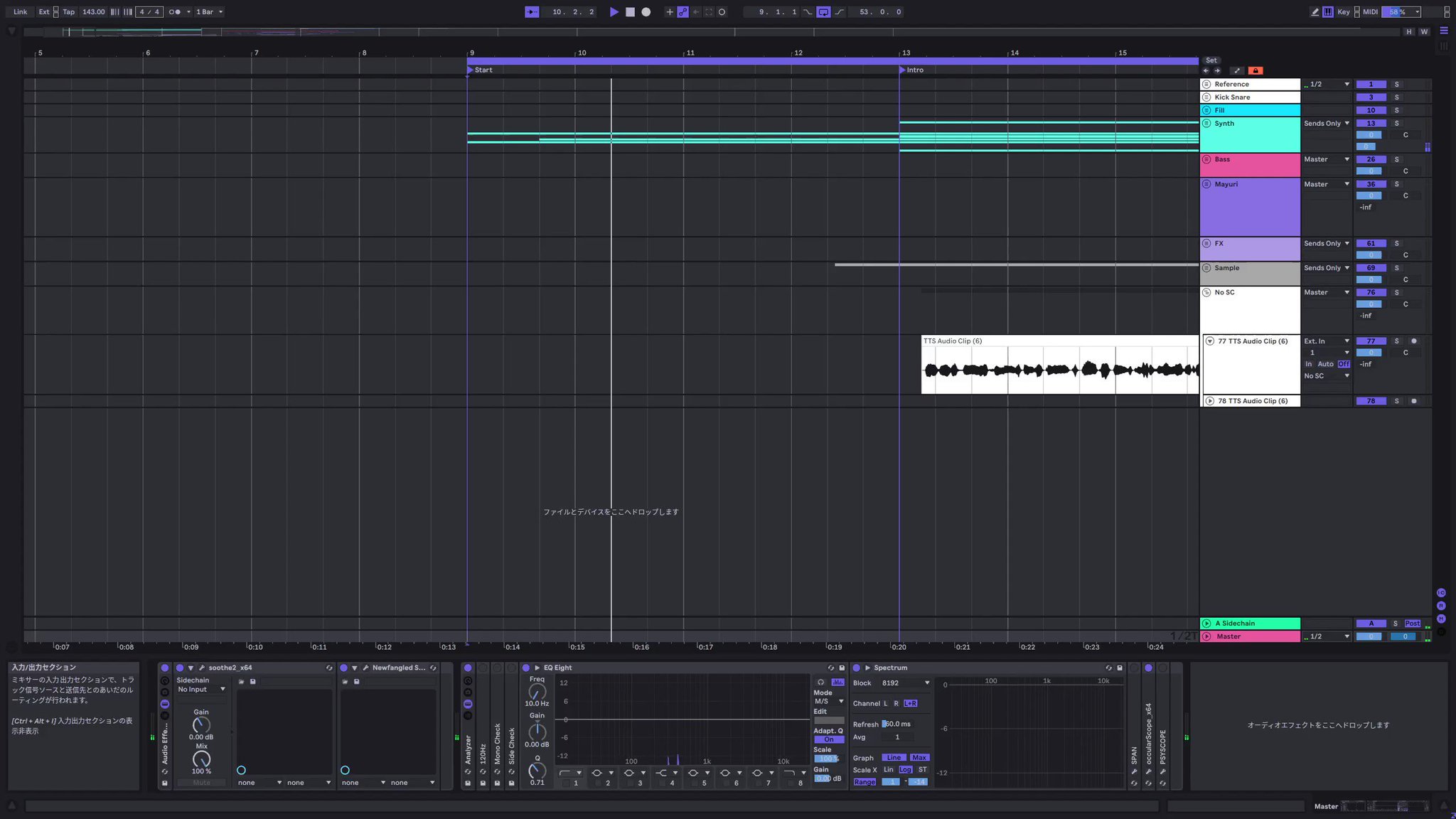Click the SPAN plugin wrench icon

point(1134,772)
